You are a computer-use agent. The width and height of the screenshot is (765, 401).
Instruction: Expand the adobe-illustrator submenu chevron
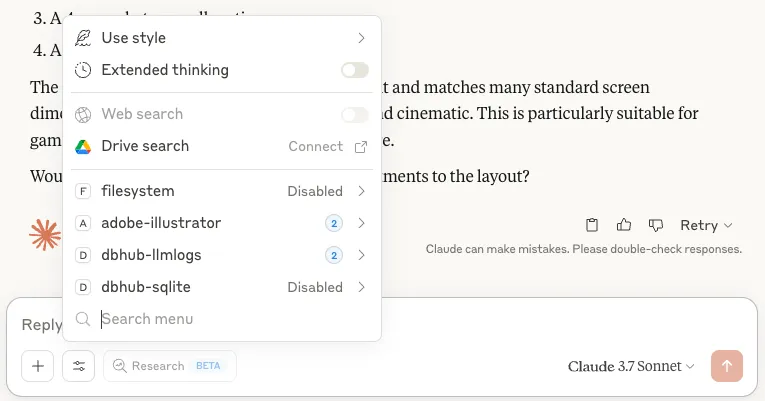[361, 223]
